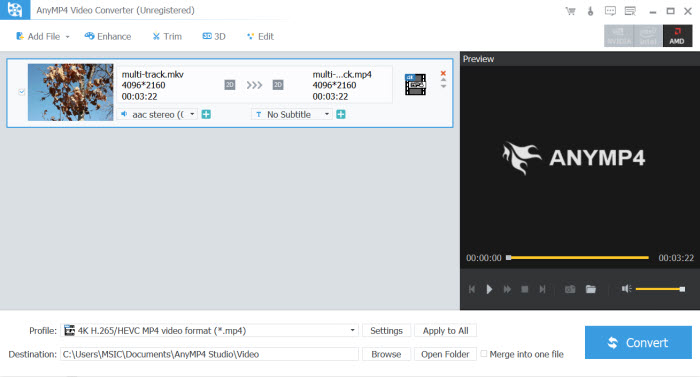
Task: Click the add audio track plus icon
Action: 206,114
